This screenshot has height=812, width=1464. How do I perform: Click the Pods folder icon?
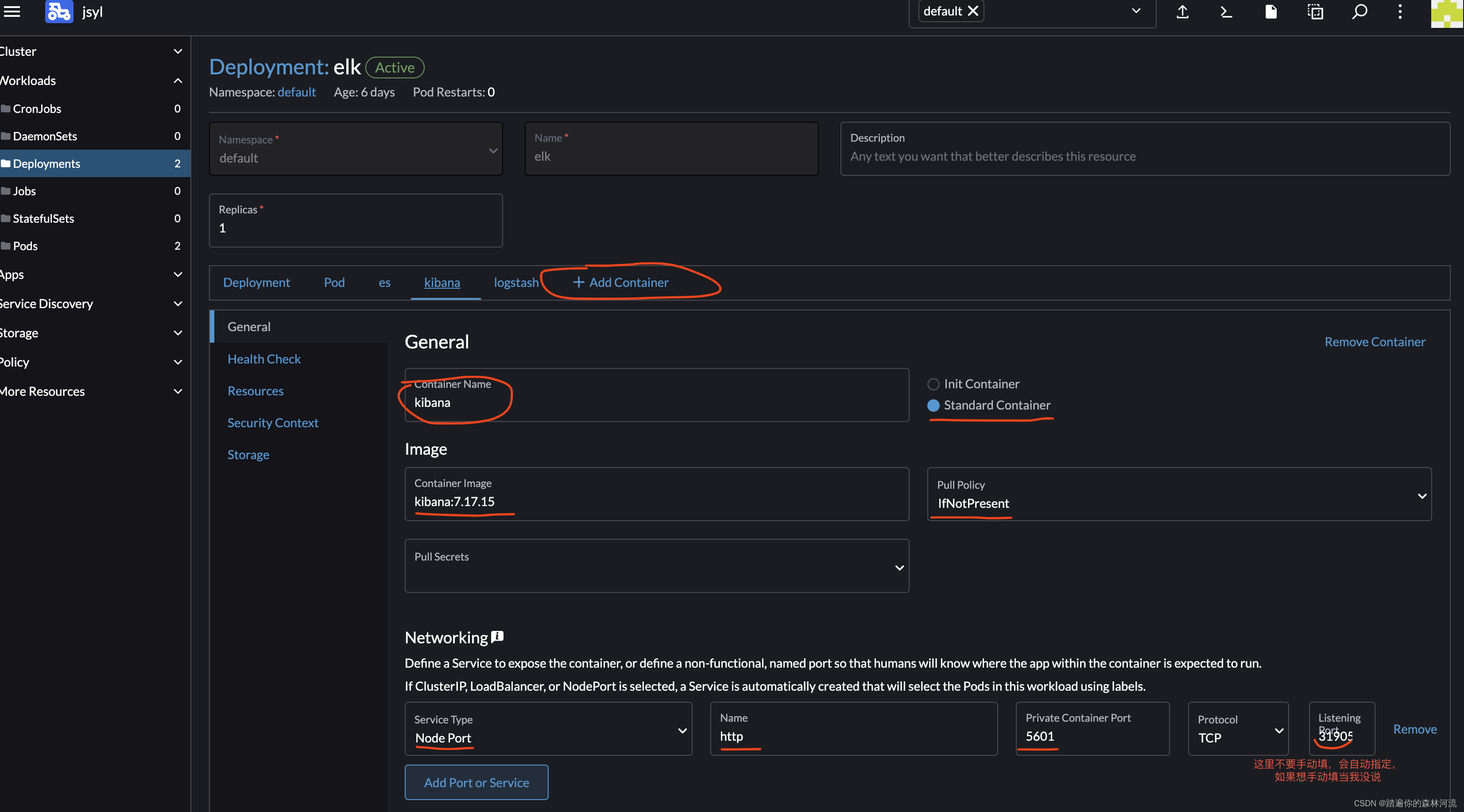point(6,245)
